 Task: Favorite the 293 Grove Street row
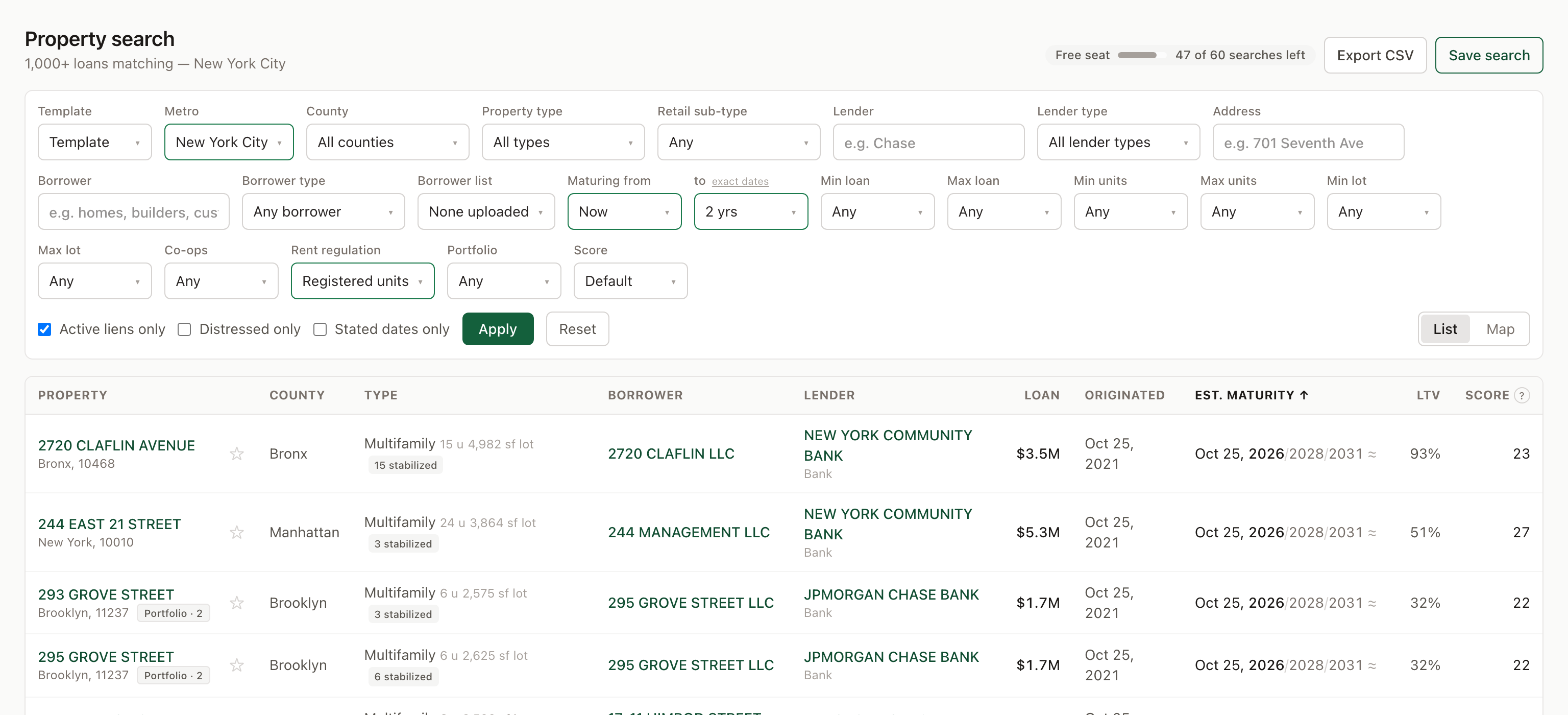click(237, 603)
